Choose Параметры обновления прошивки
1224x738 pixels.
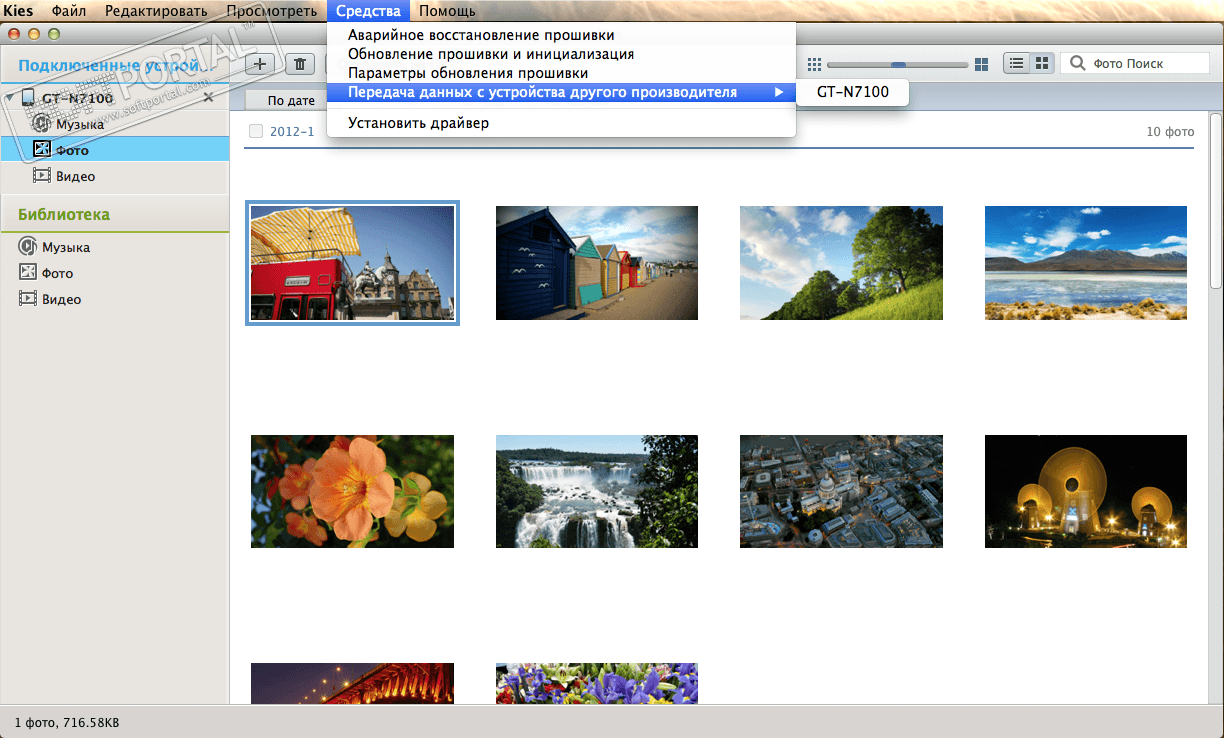tap(561, 73)
